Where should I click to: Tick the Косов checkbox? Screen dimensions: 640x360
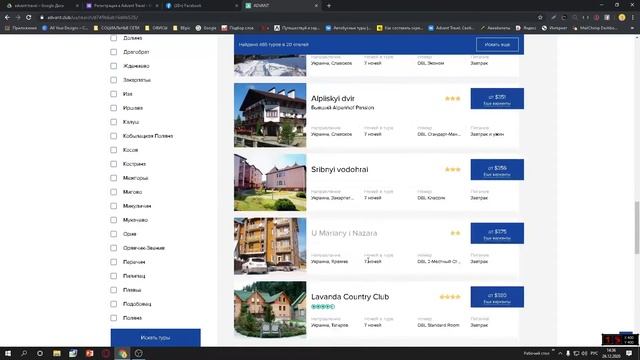113,150
